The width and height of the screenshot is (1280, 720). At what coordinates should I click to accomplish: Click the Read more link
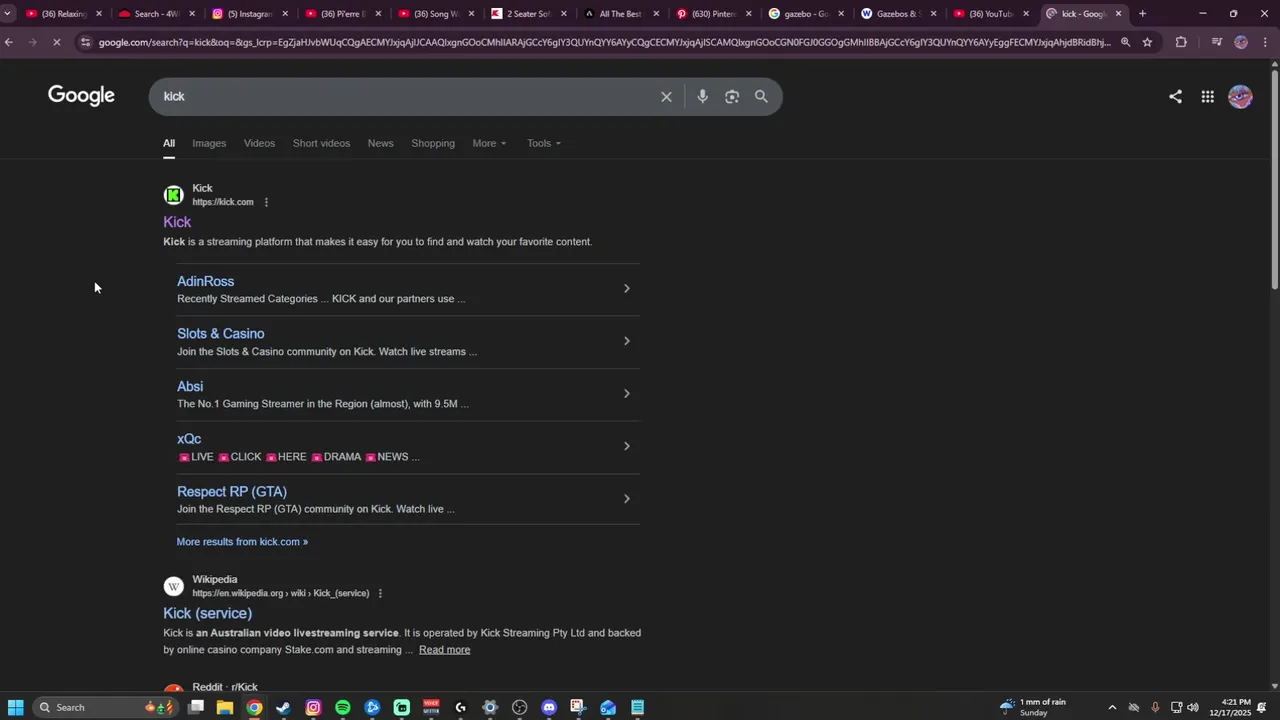point(444,650)
